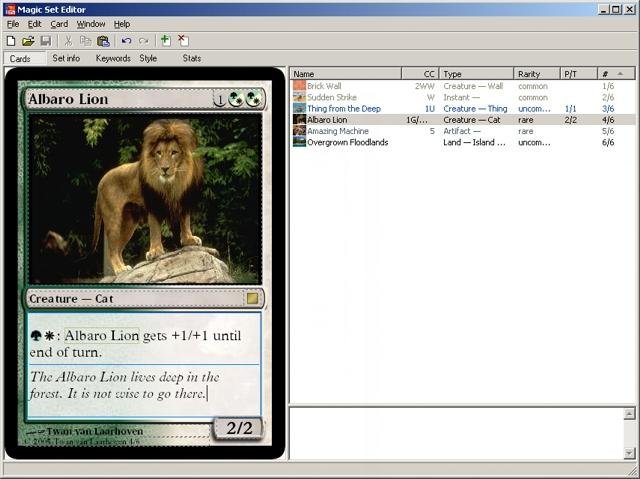Maximize the Magic Set Editor window
This screenshot has width=640, height=479.
[x=616, y=9]
